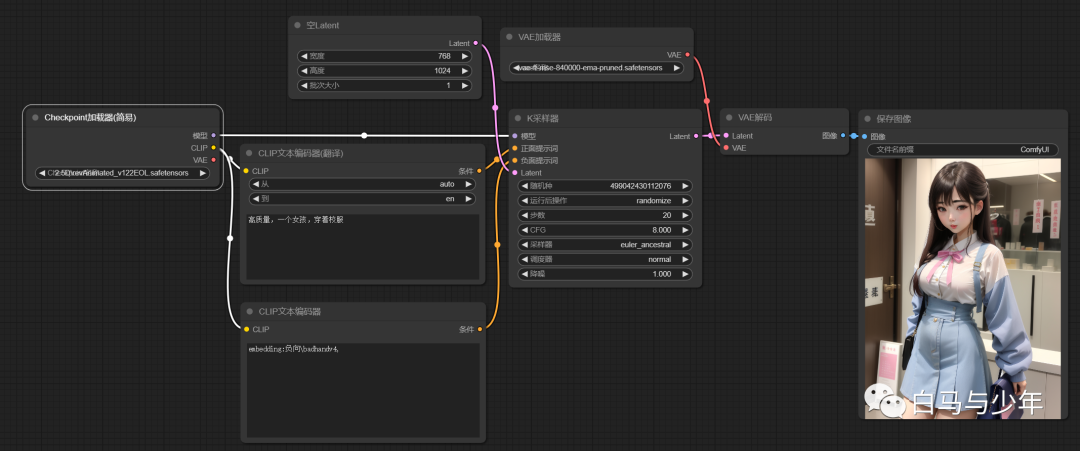Increase 宽度 value with the right arrow
This screenshot has width=1080, height=451.
(467, 56)
